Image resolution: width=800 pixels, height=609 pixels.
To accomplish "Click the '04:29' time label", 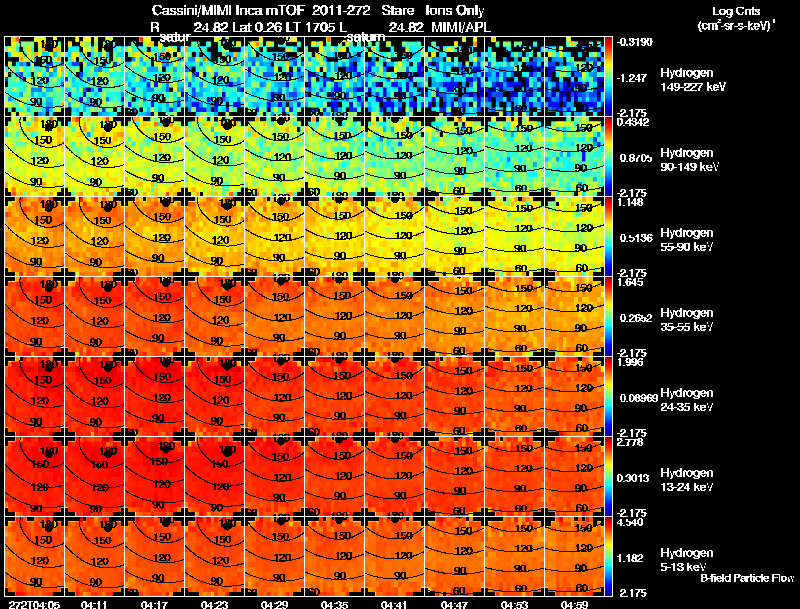I will pos(274,604).
